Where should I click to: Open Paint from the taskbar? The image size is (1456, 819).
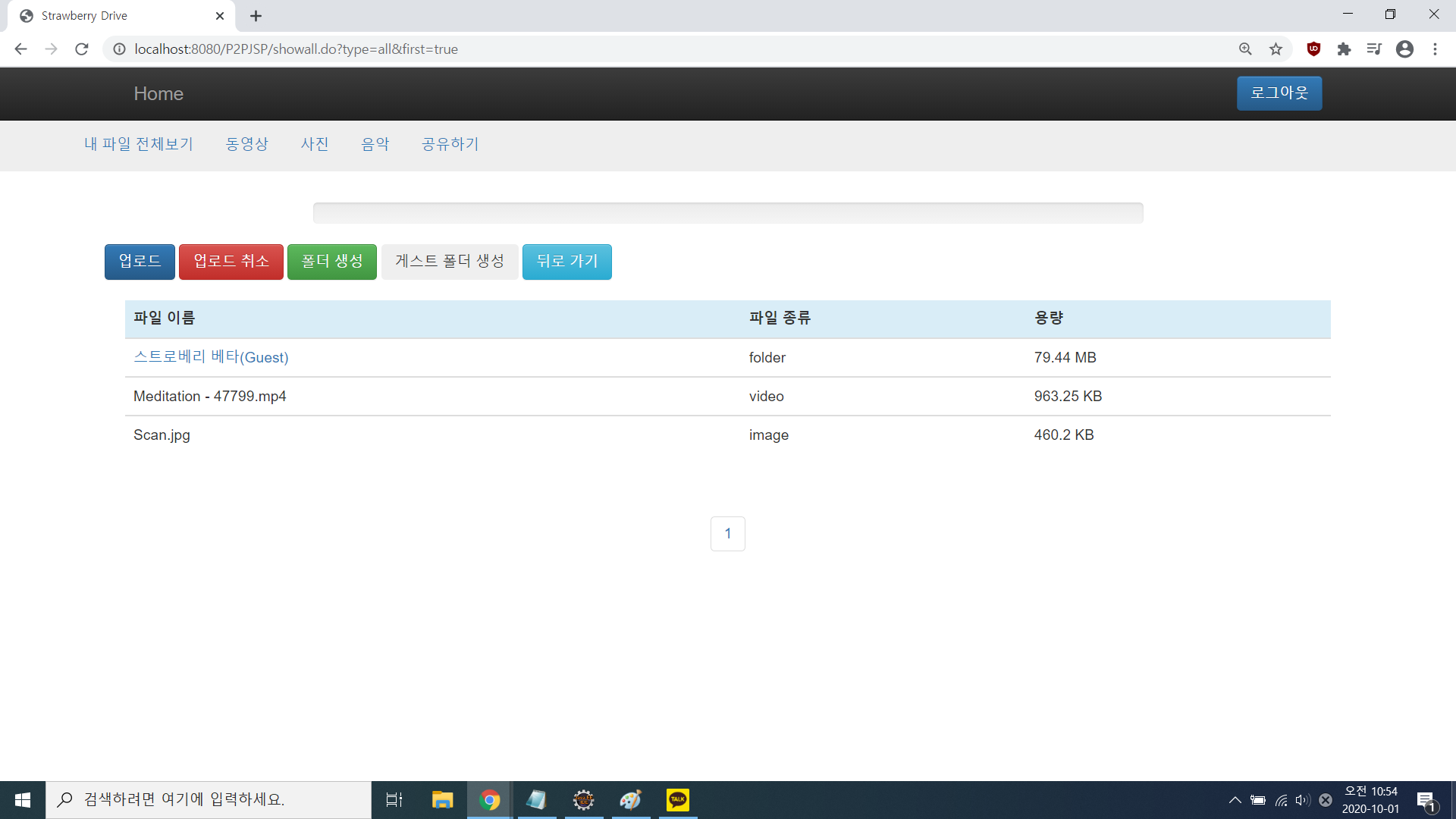631,799
